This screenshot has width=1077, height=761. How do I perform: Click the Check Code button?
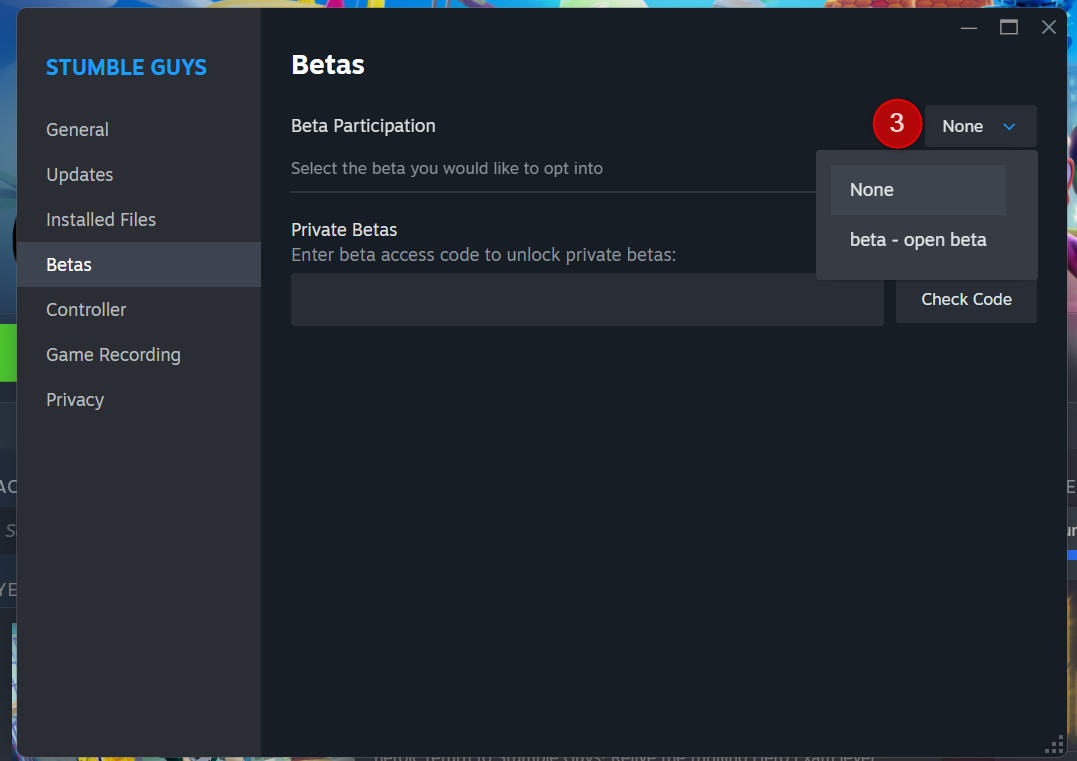click(966, 299)
